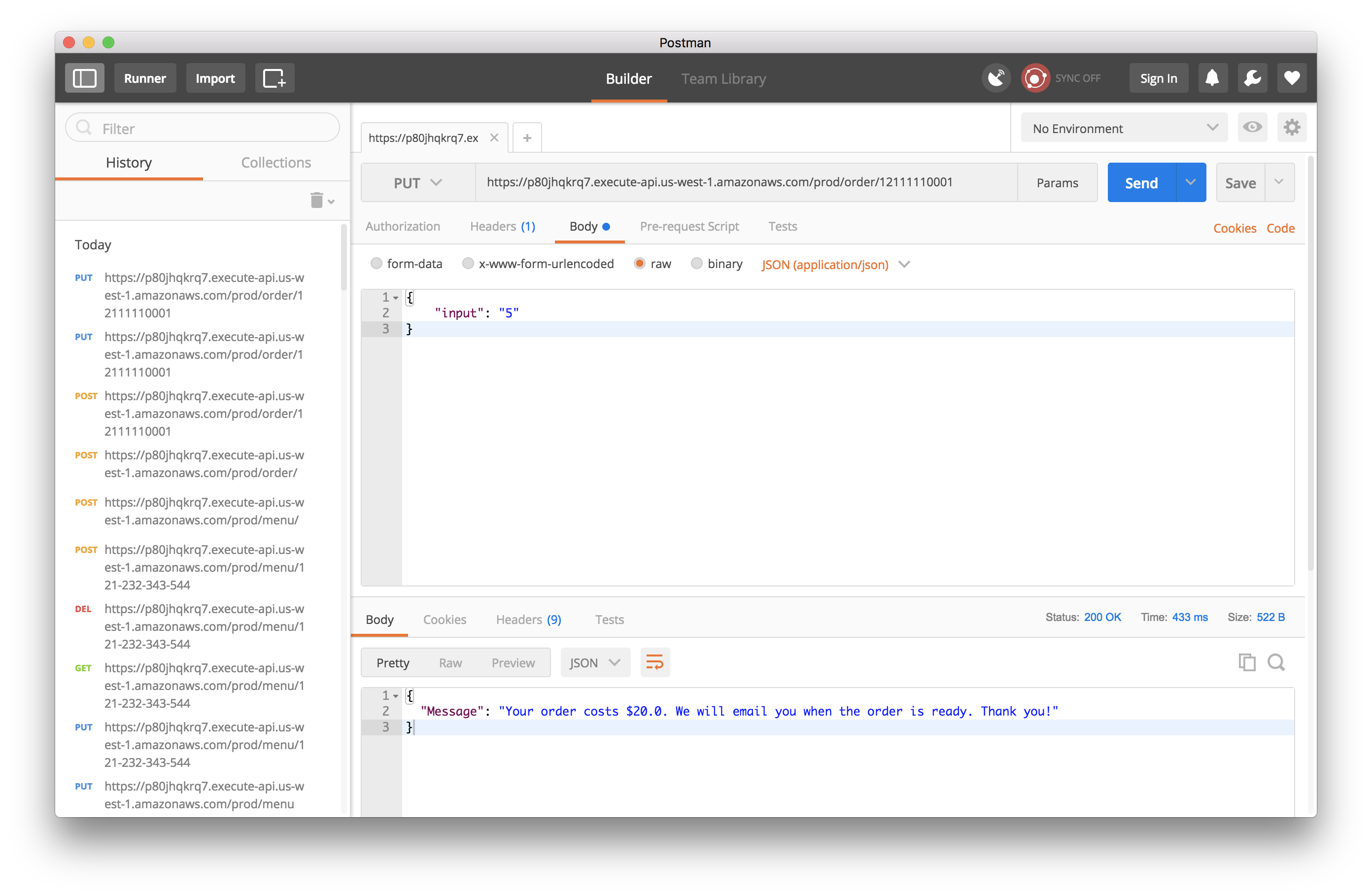Open notifications bell icon
The height and width of the screenshot is (896, 1372).
tap(1212, 78)
